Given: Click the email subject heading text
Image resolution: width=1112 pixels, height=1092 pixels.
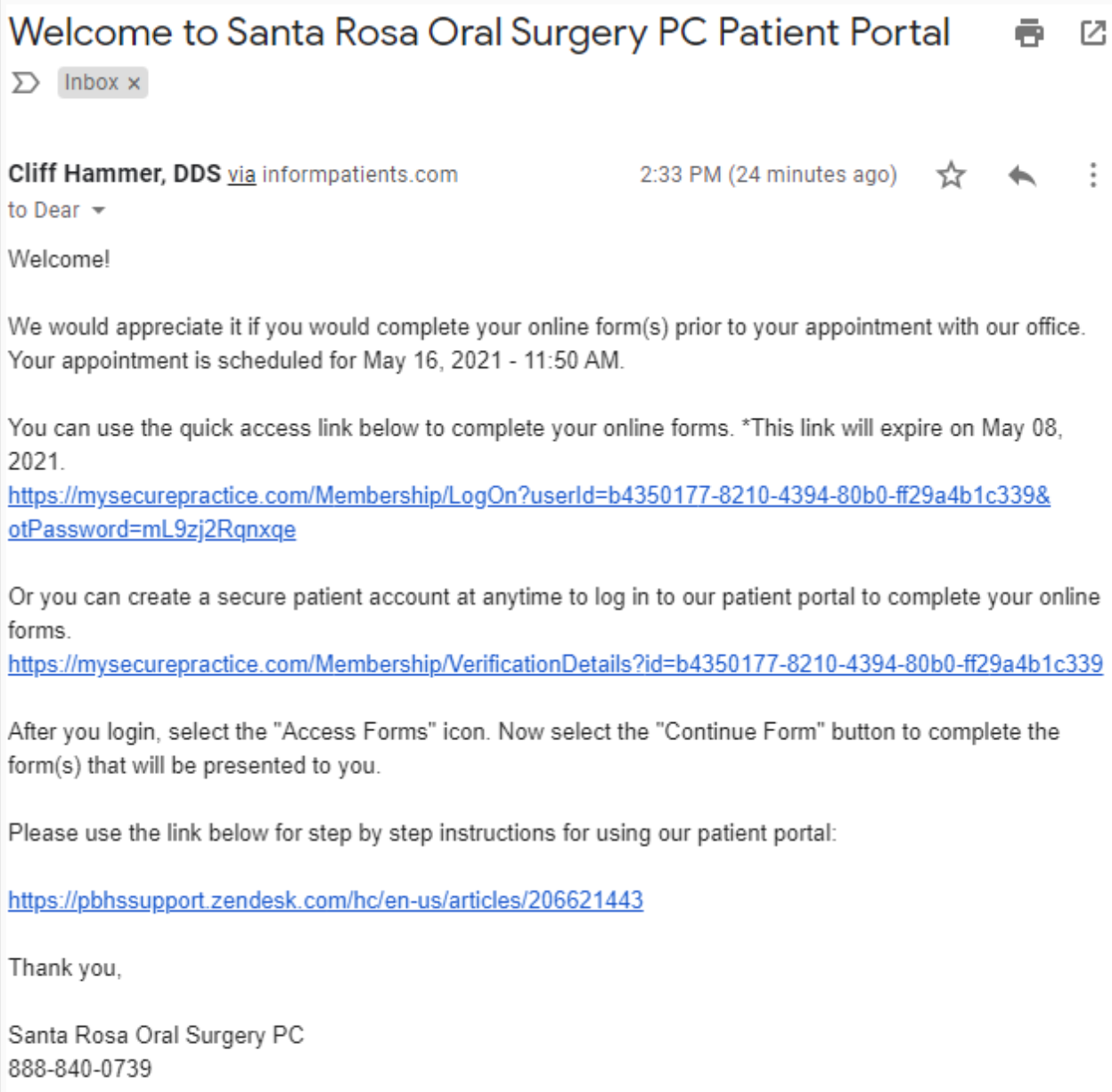Looking at the screenshot, I should (x=478, y=33).
